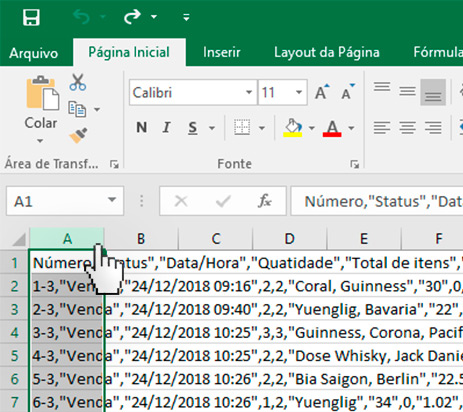
Task: Open the Fórmulas tab
Action: tap(438, 52)
